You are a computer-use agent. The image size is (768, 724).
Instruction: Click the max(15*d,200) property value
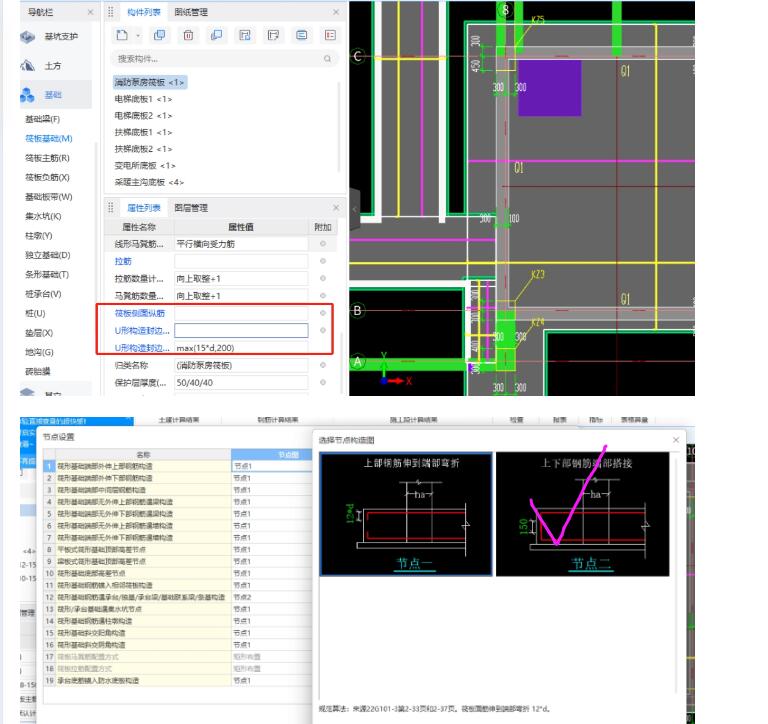point(241,348)
